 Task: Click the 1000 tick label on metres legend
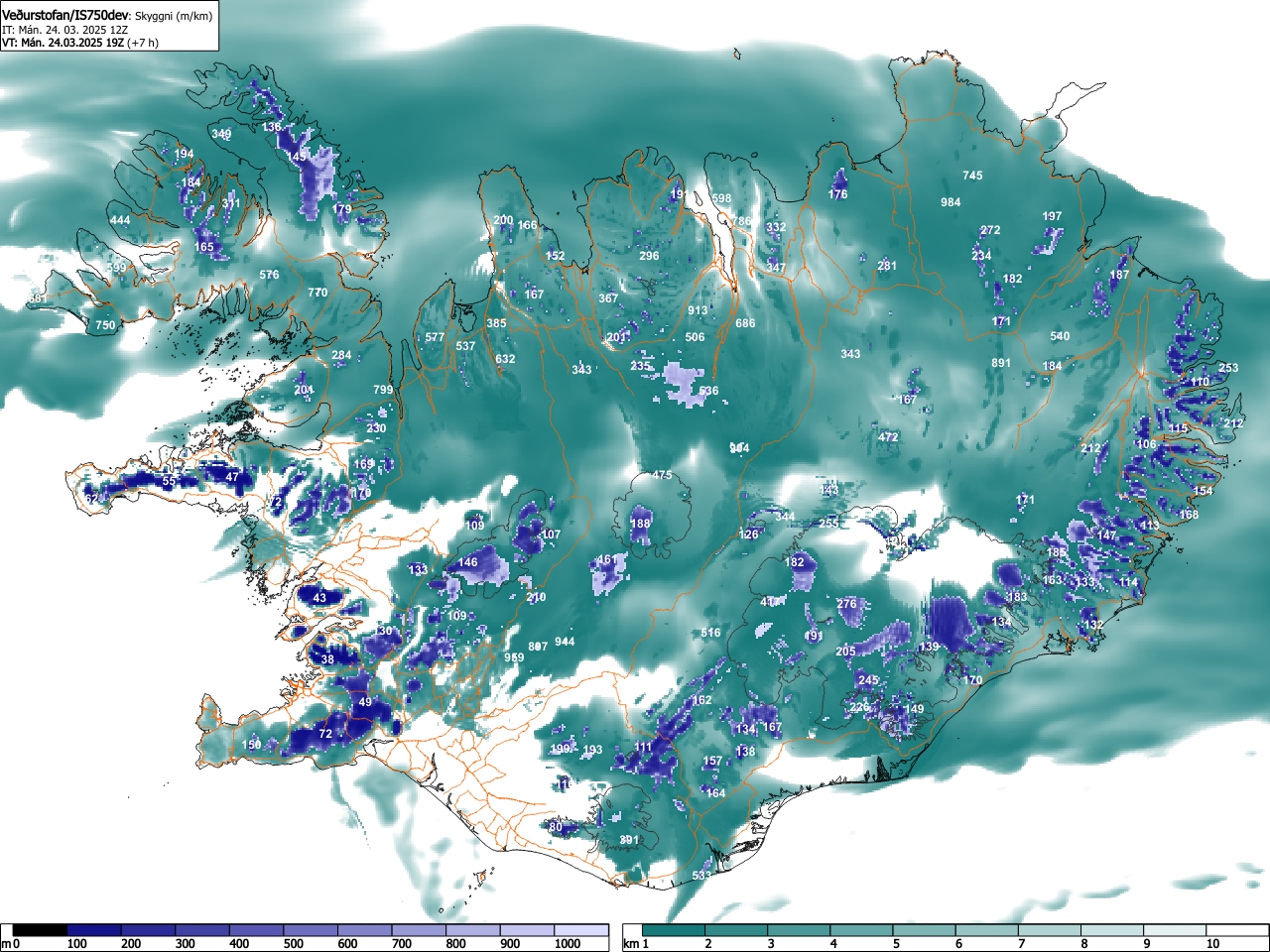(x=568, y=944)
